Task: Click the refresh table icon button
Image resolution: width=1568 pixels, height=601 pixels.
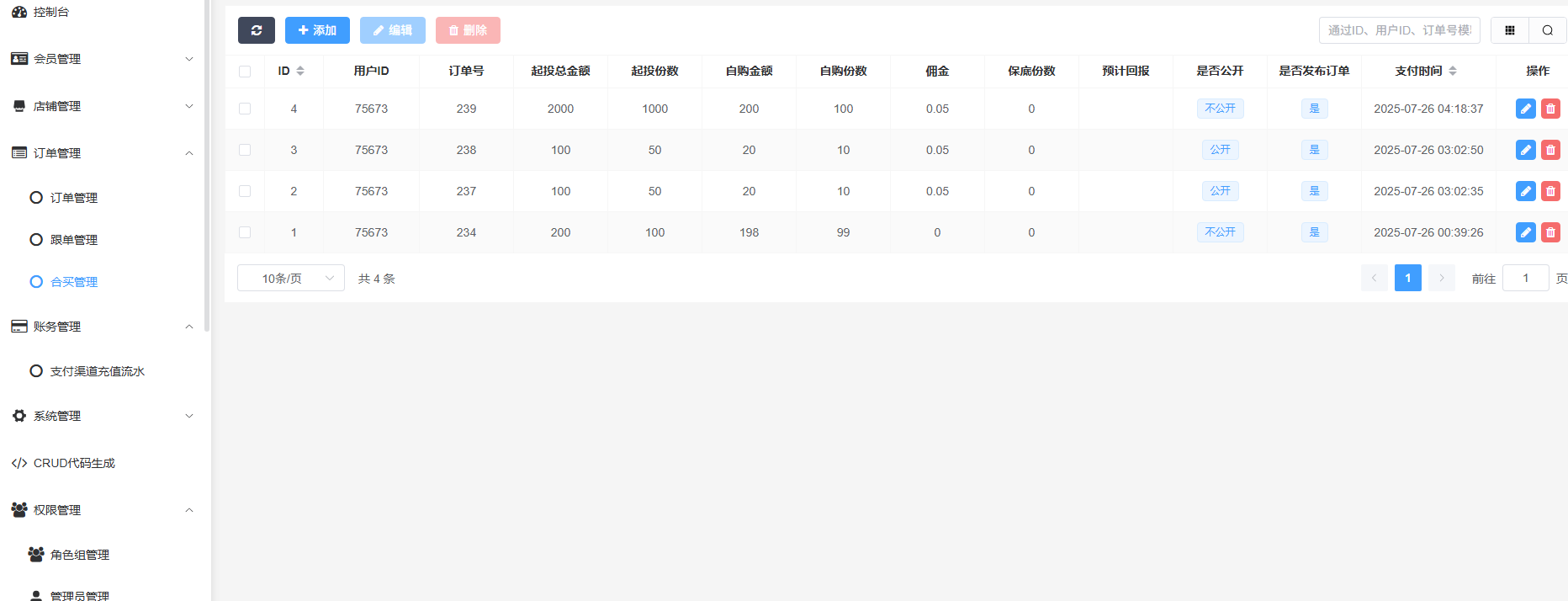Action: tap(257, 30)
